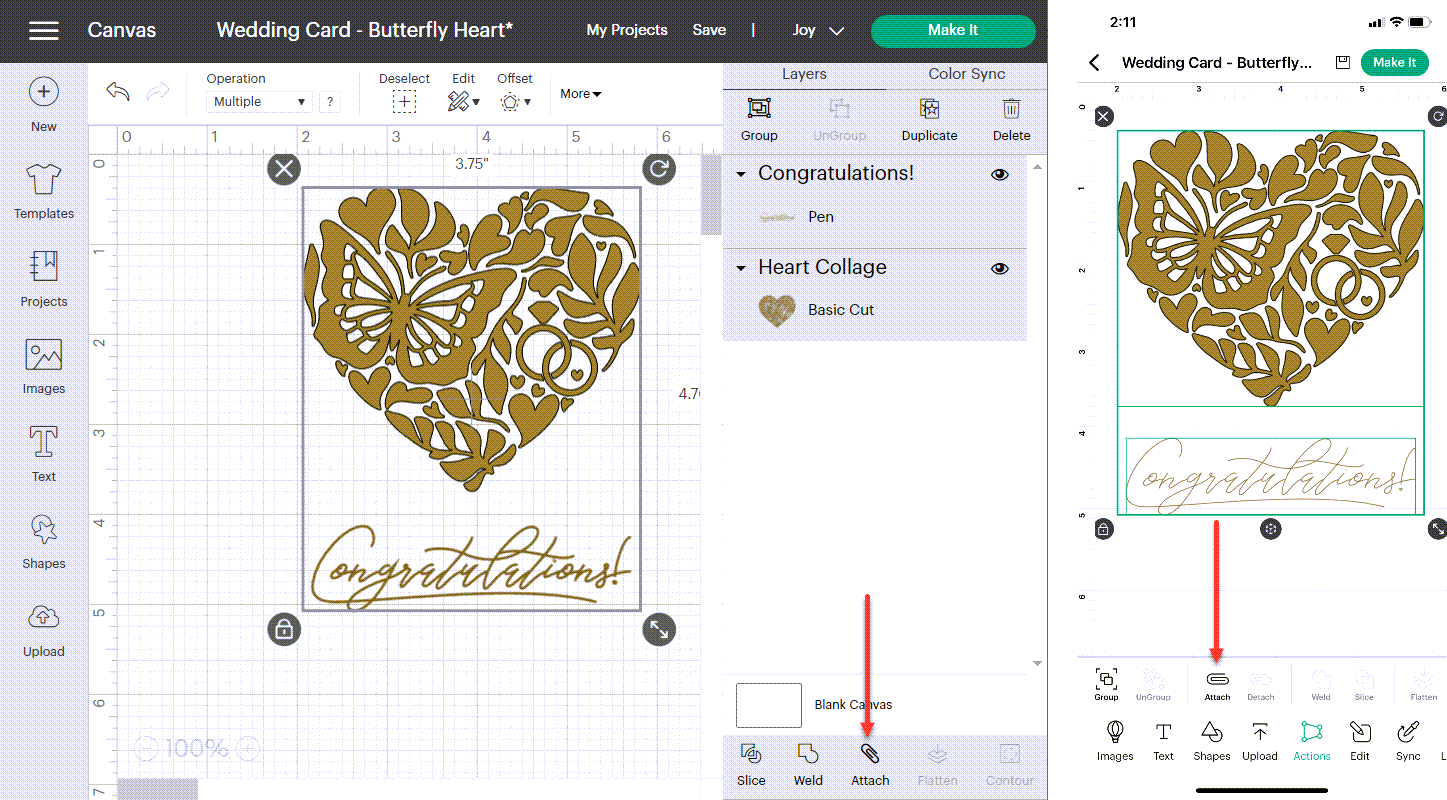Open the Operation dropdown showing Multiple
Image resolution: width=1447 pixels, height=800 pixels.
(259, 101)
